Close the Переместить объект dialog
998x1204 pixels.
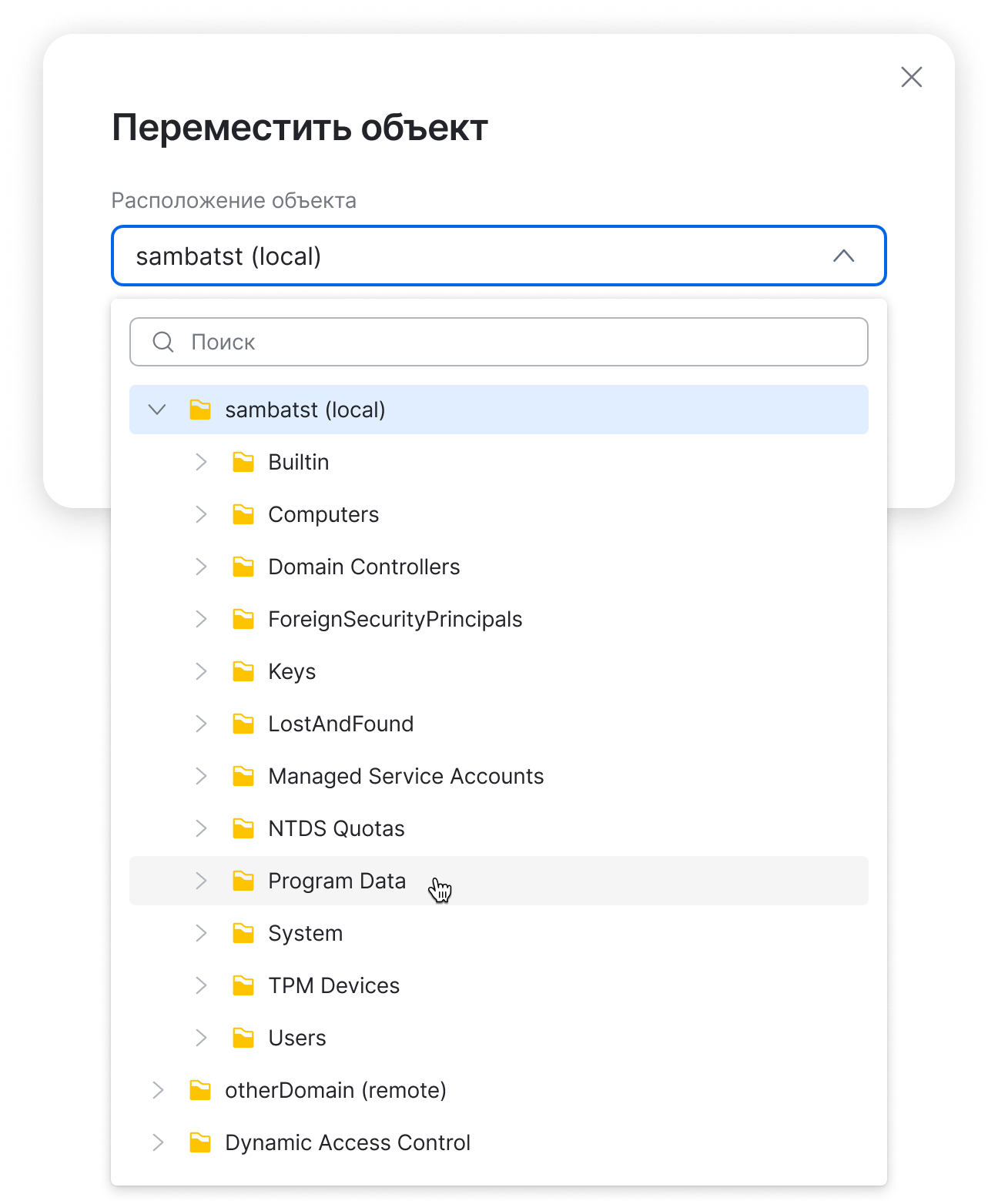coord(912,77)
